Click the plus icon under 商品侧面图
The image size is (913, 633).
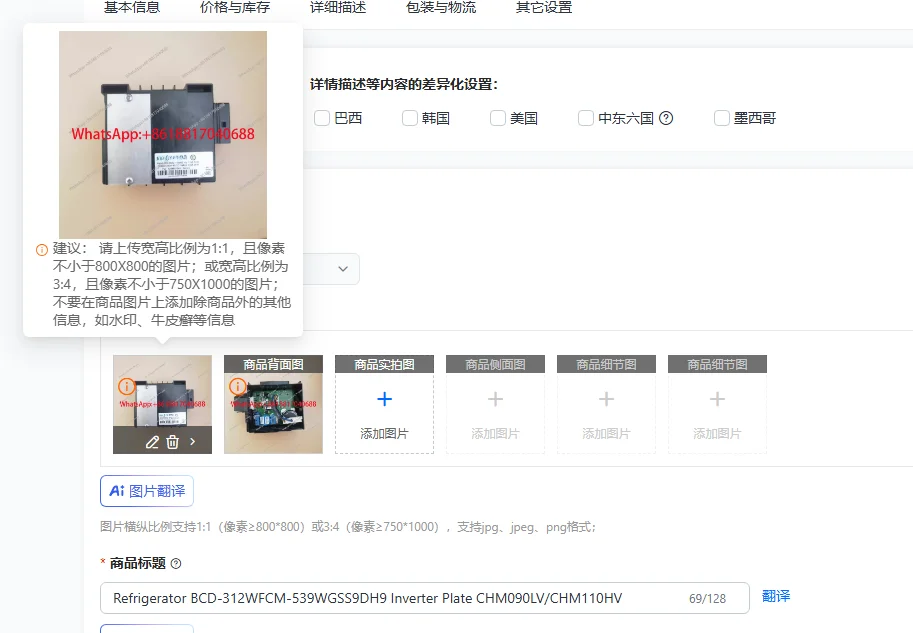(x=495, y=400)
